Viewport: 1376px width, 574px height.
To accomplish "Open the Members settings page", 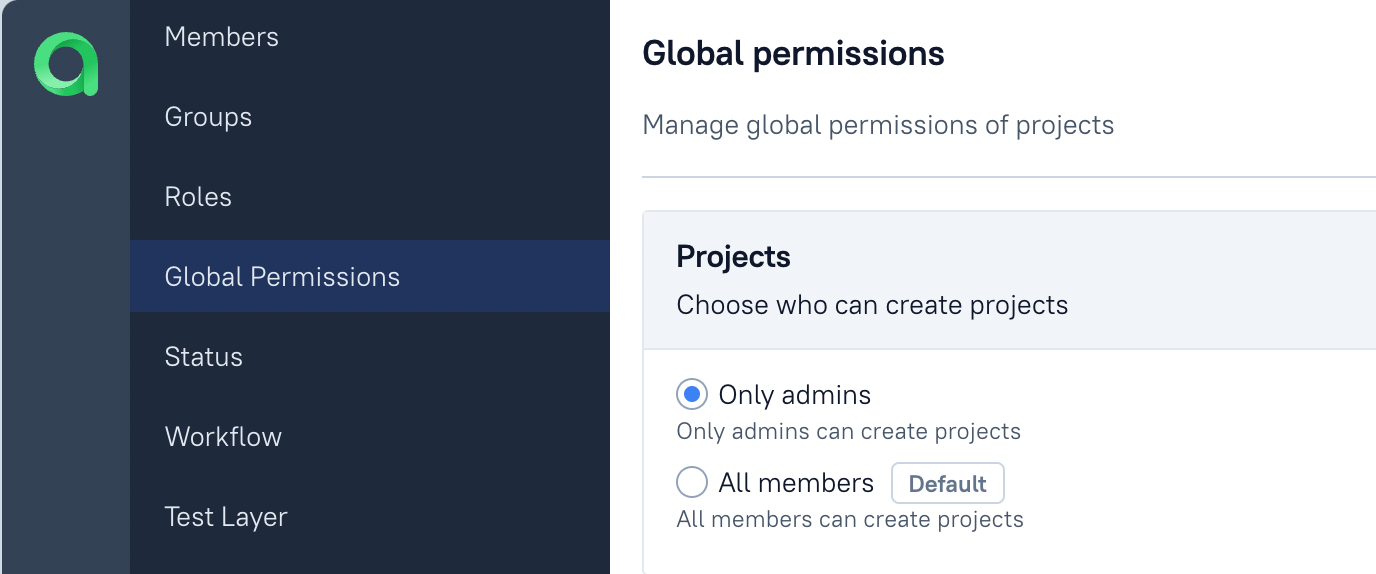I will [370, 37].
